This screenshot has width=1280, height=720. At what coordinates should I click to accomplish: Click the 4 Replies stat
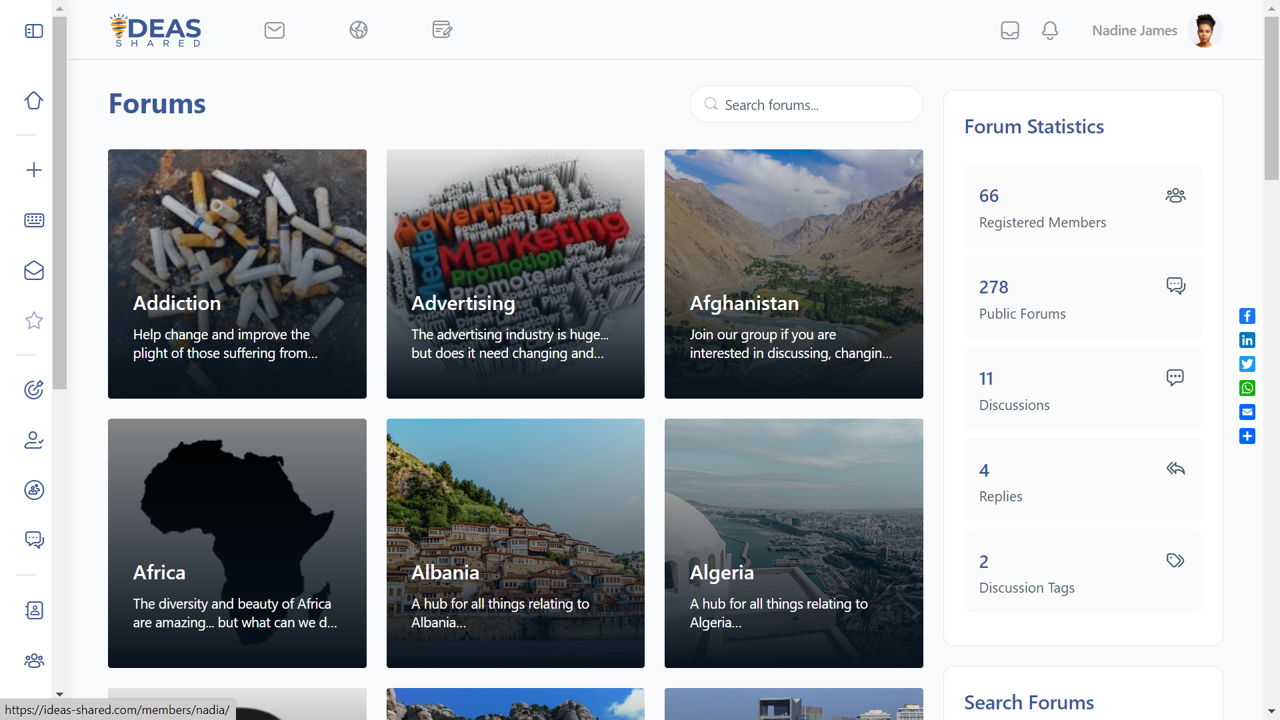[x=1083, y=480]
